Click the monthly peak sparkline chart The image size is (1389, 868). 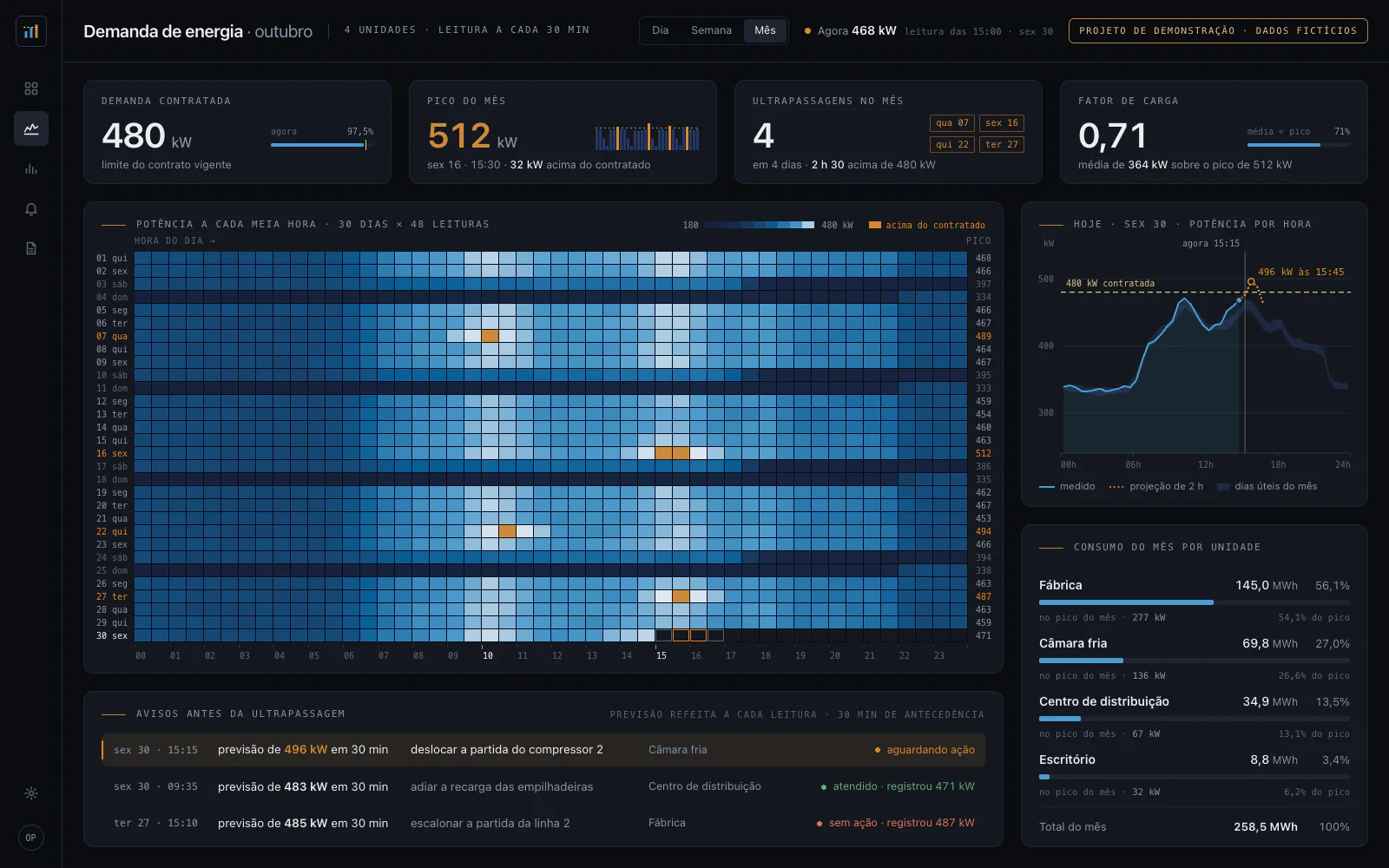647,137
